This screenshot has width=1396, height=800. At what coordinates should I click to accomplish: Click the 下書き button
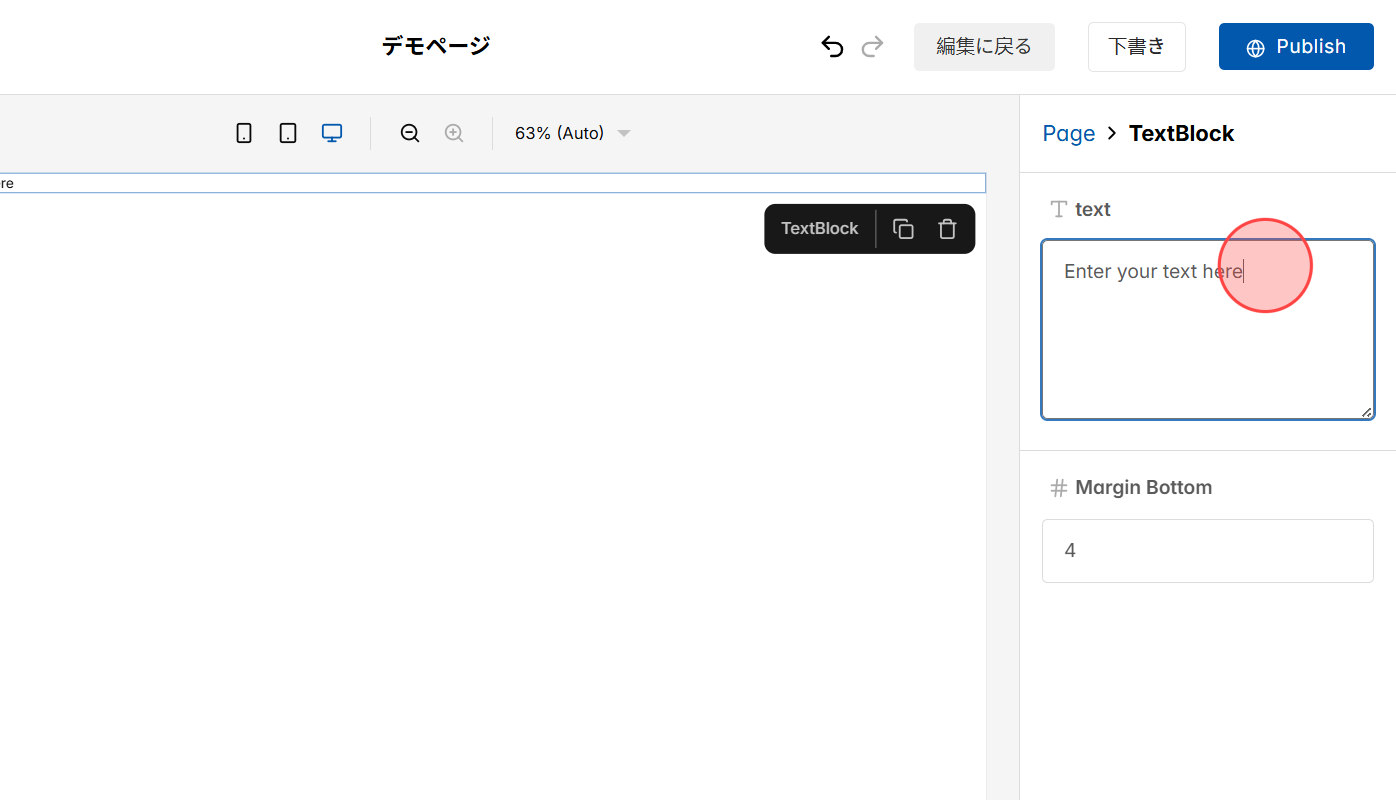[x=1136, y=46]
